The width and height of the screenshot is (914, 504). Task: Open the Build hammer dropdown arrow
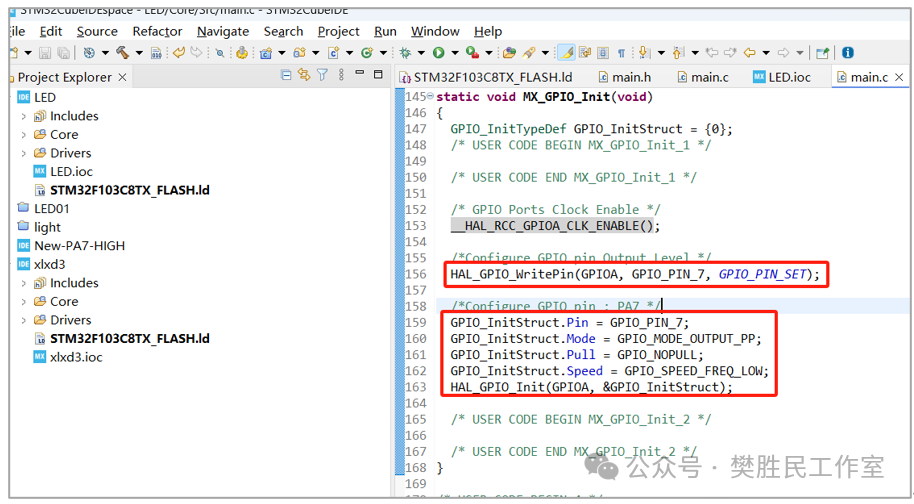[139, 53]
